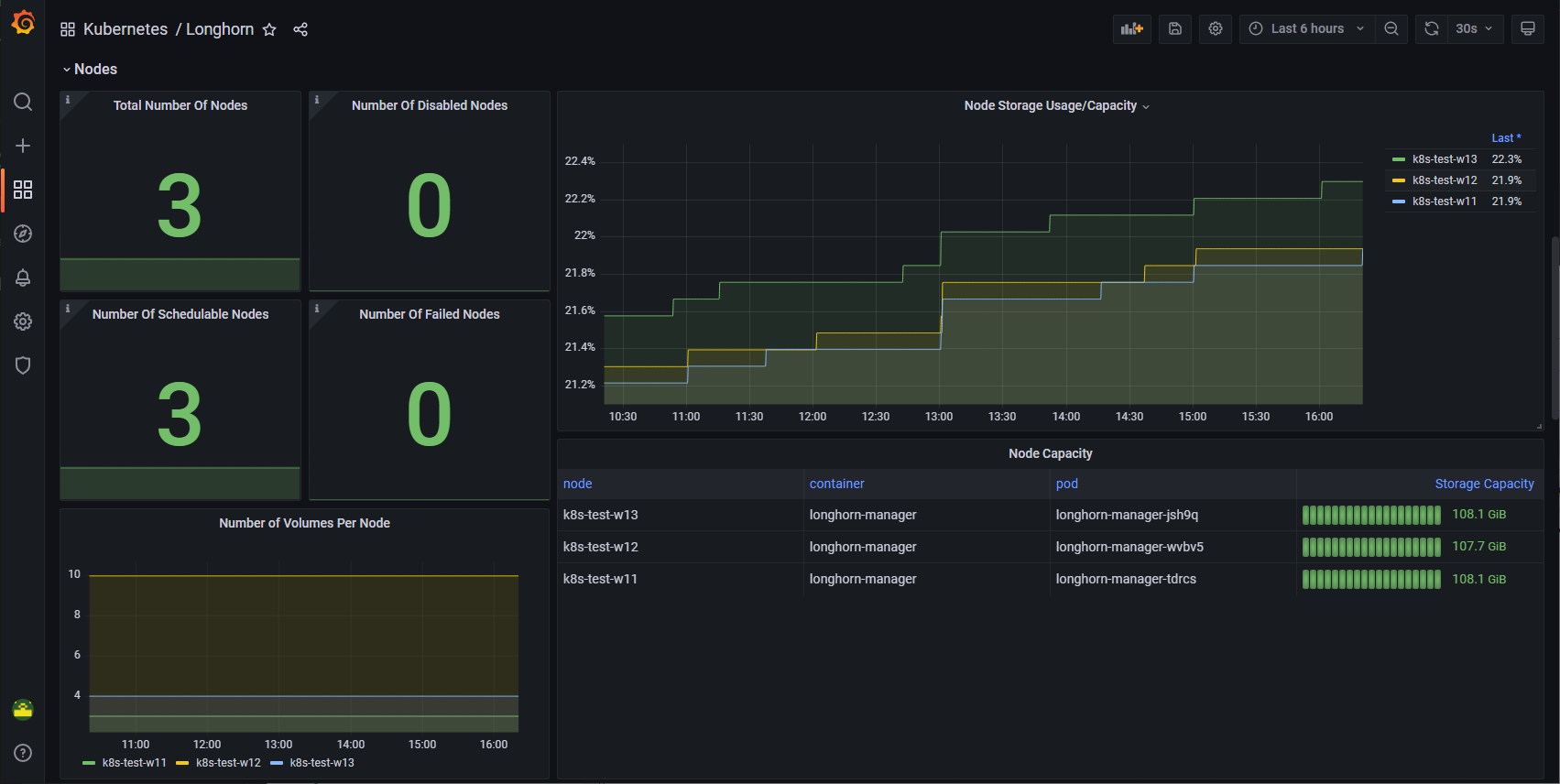Open Number of Volumes Per Node panel title

point(304,523)
